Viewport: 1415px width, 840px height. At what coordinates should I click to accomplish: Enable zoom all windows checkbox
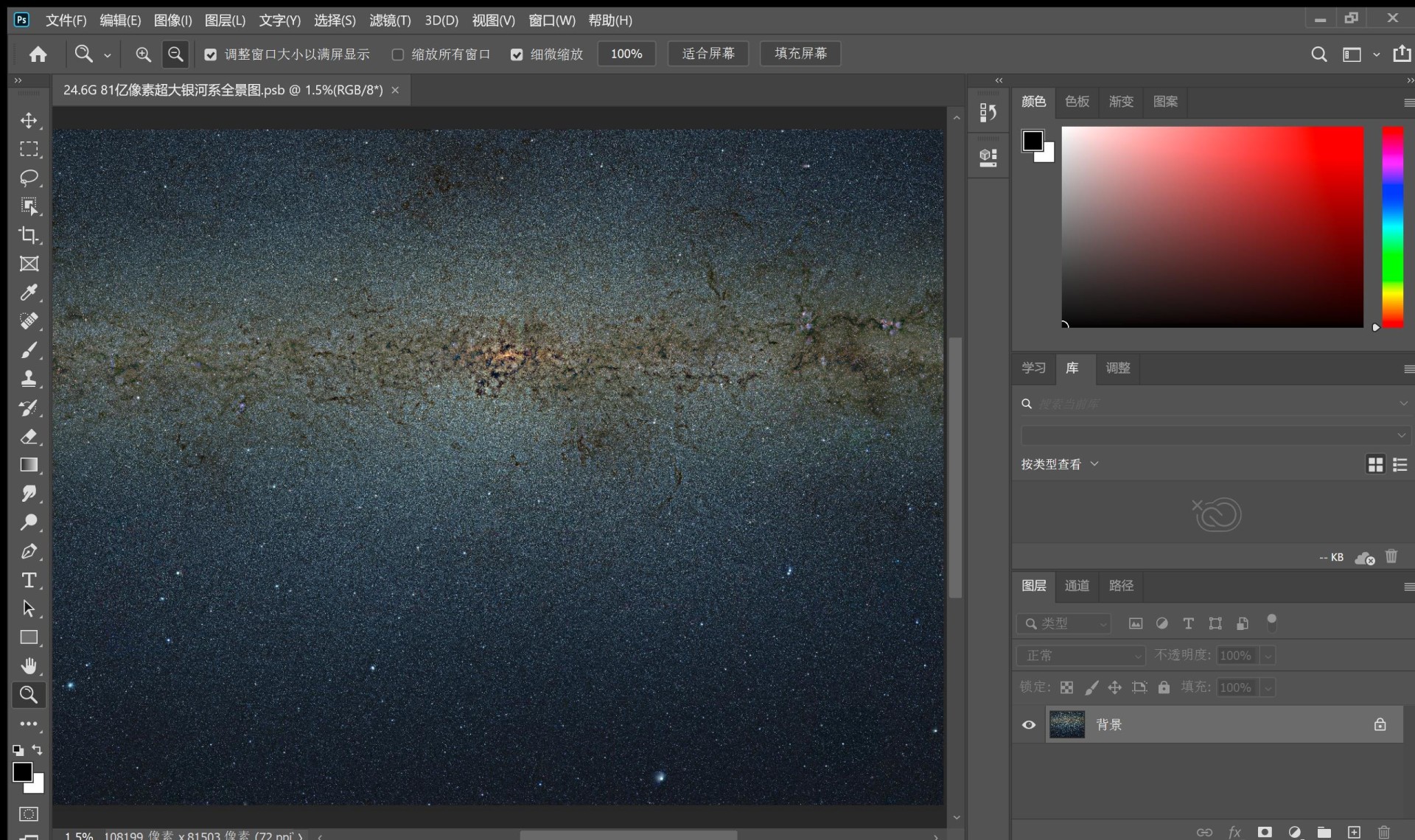tap(398, 55)
